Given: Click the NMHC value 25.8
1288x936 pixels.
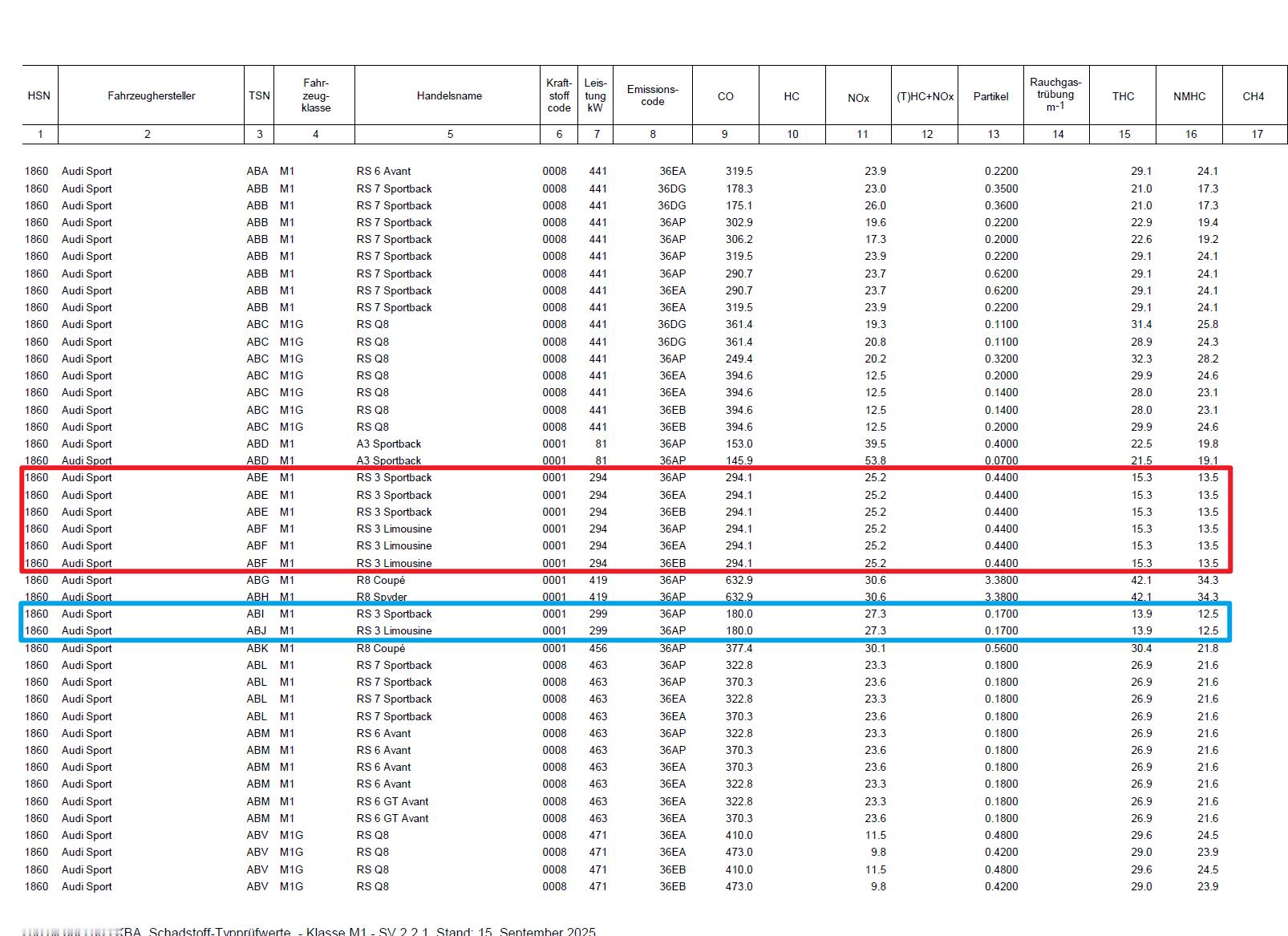Looking at the screenshot, I should click(x=1208, y=324).
